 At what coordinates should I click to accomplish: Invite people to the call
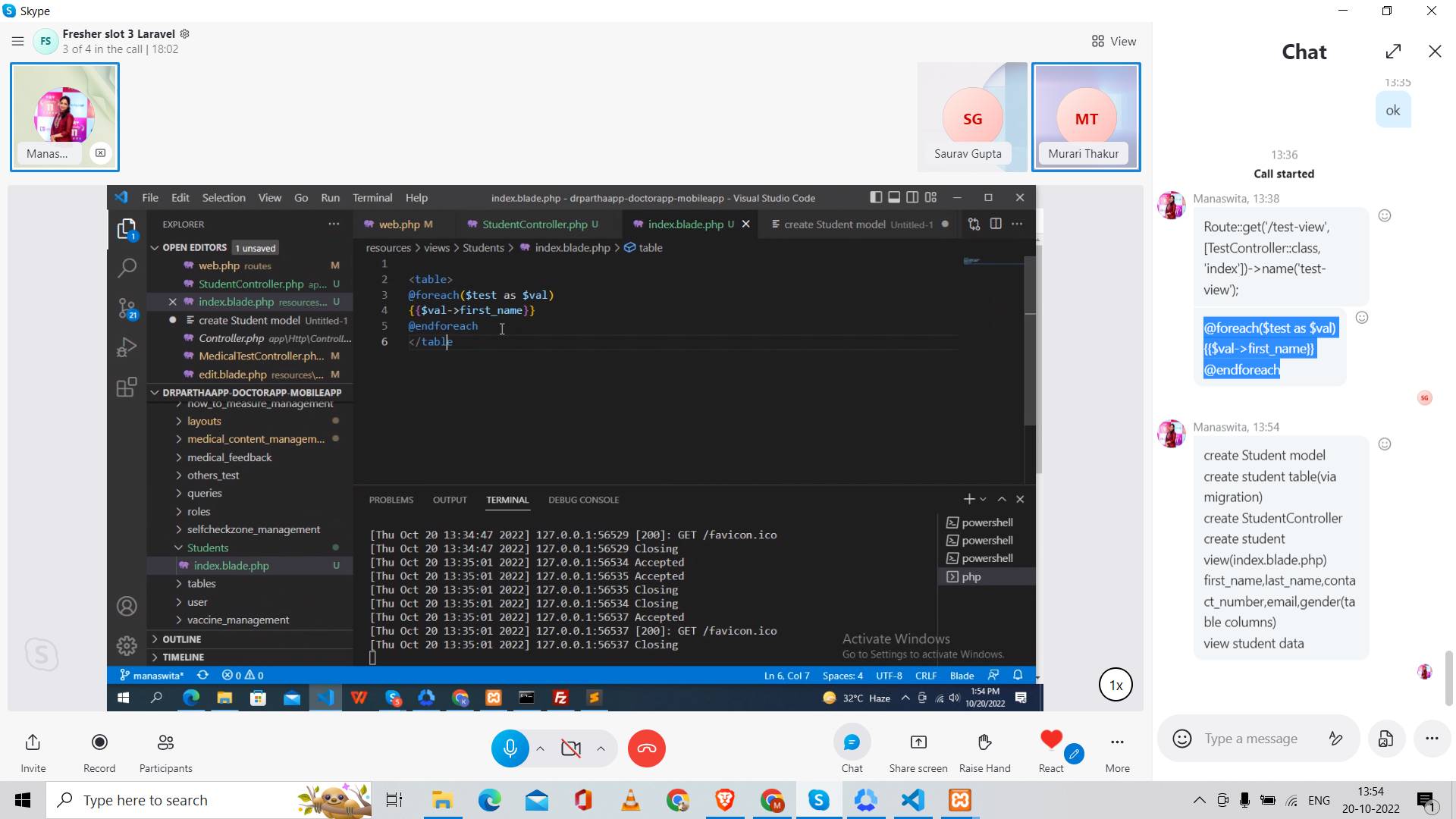(33, 749)
